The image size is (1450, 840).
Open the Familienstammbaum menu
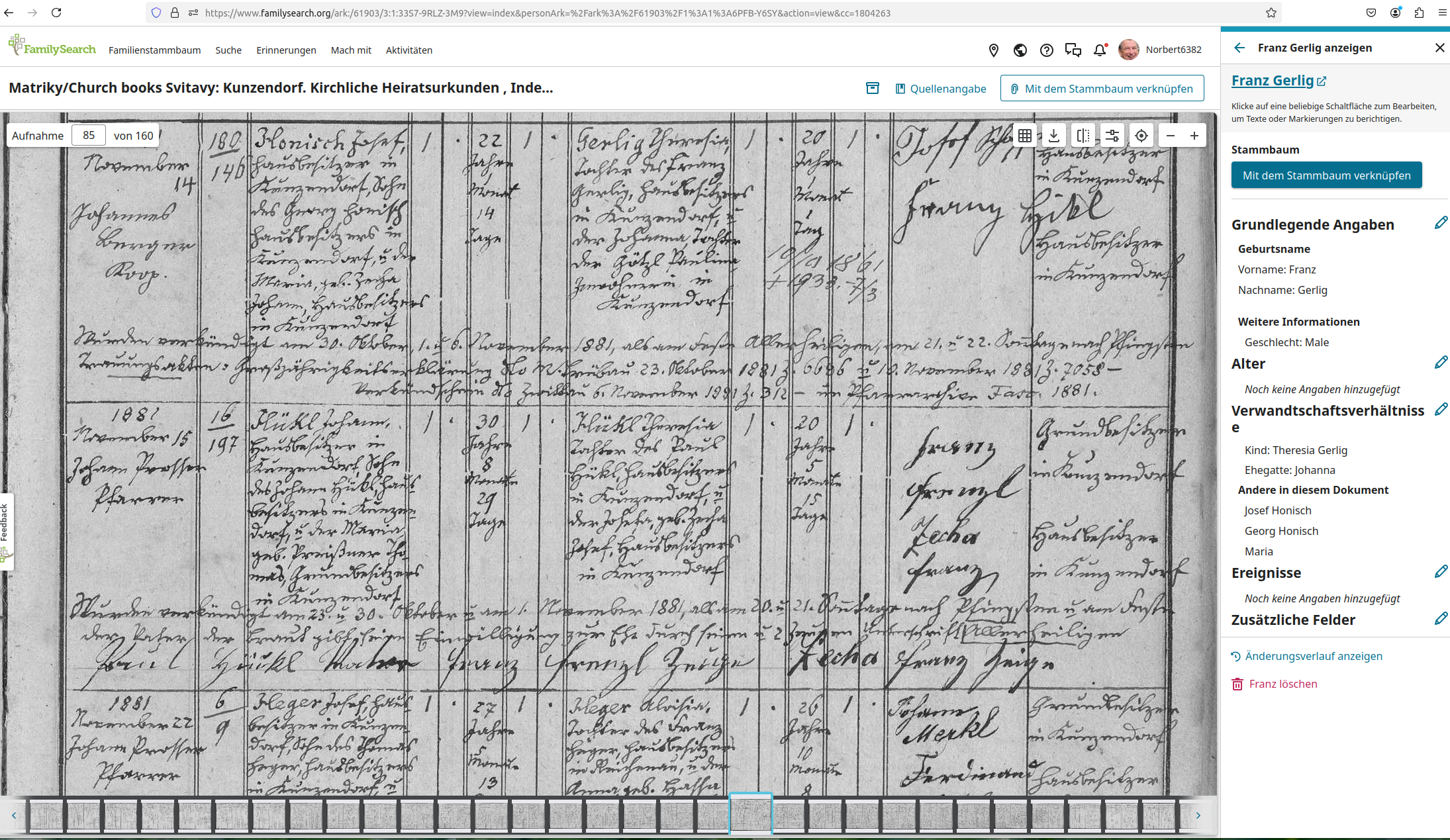coord(154,50)
